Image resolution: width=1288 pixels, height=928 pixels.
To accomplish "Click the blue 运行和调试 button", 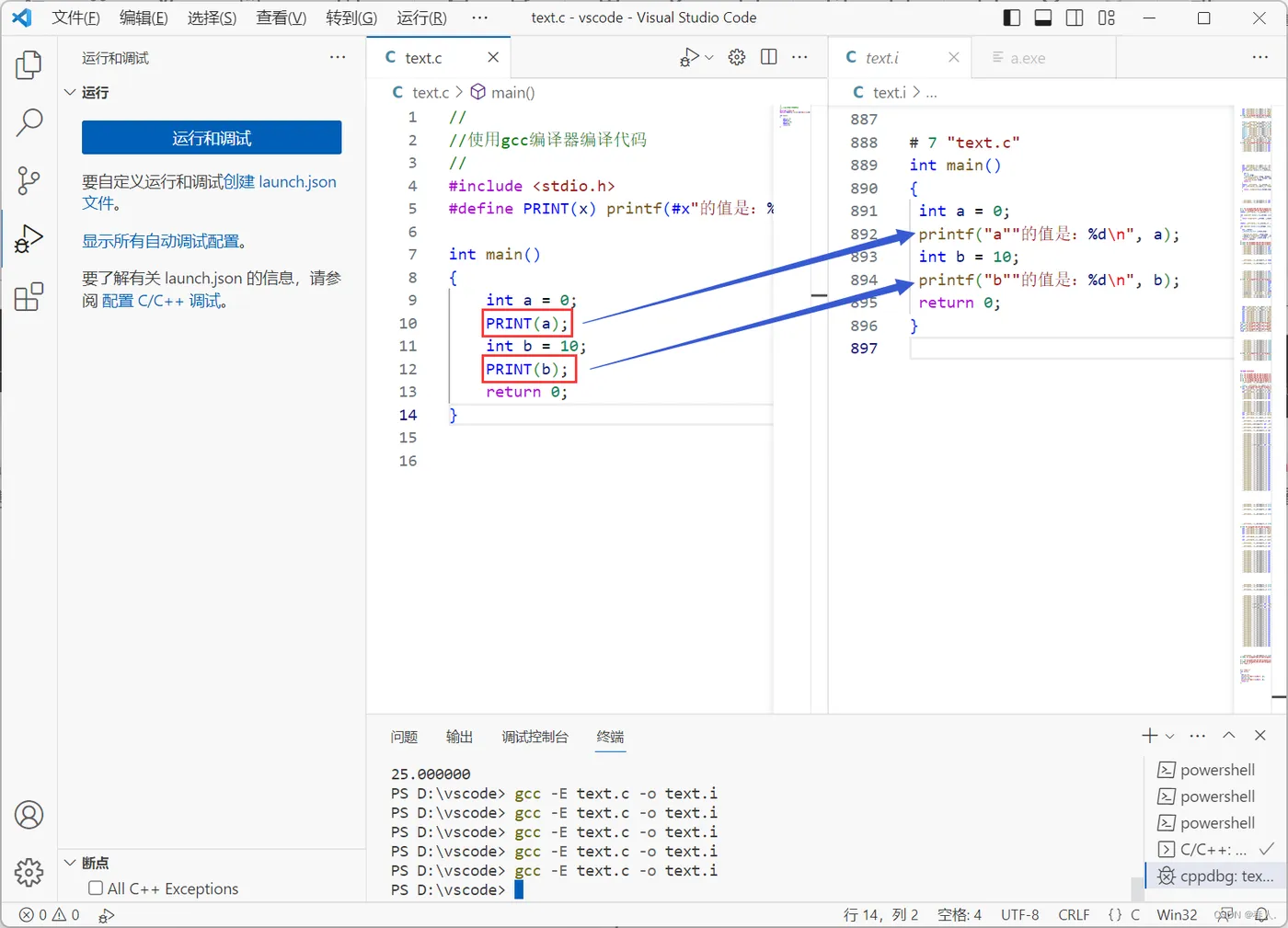I will click(212, 138).
